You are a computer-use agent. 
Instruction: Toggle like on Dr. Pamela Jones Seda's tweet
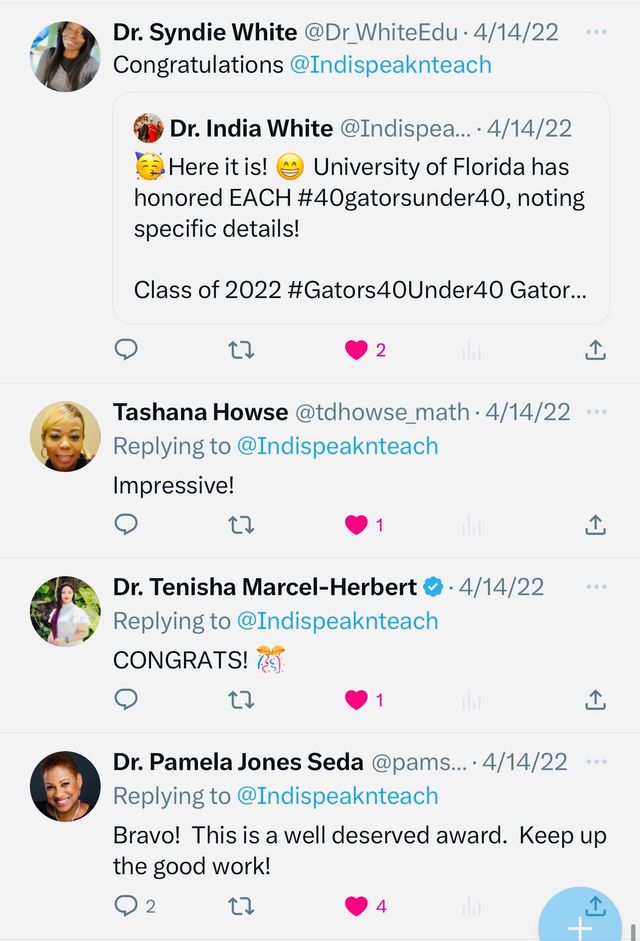pyautogui.click(x=357, y=906)
